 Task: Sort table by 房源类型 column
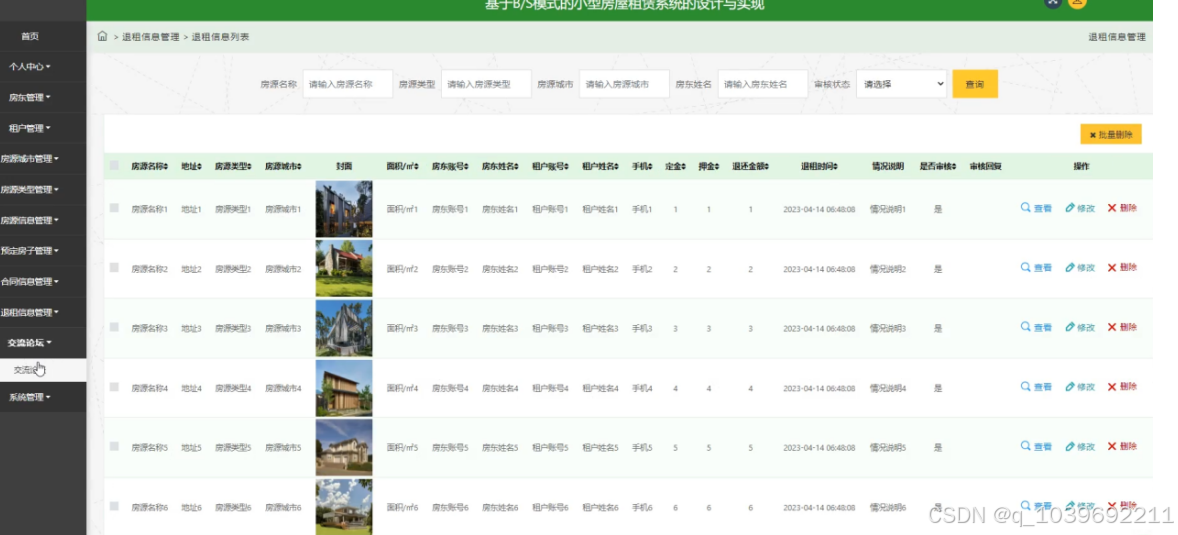click(233, 166)
